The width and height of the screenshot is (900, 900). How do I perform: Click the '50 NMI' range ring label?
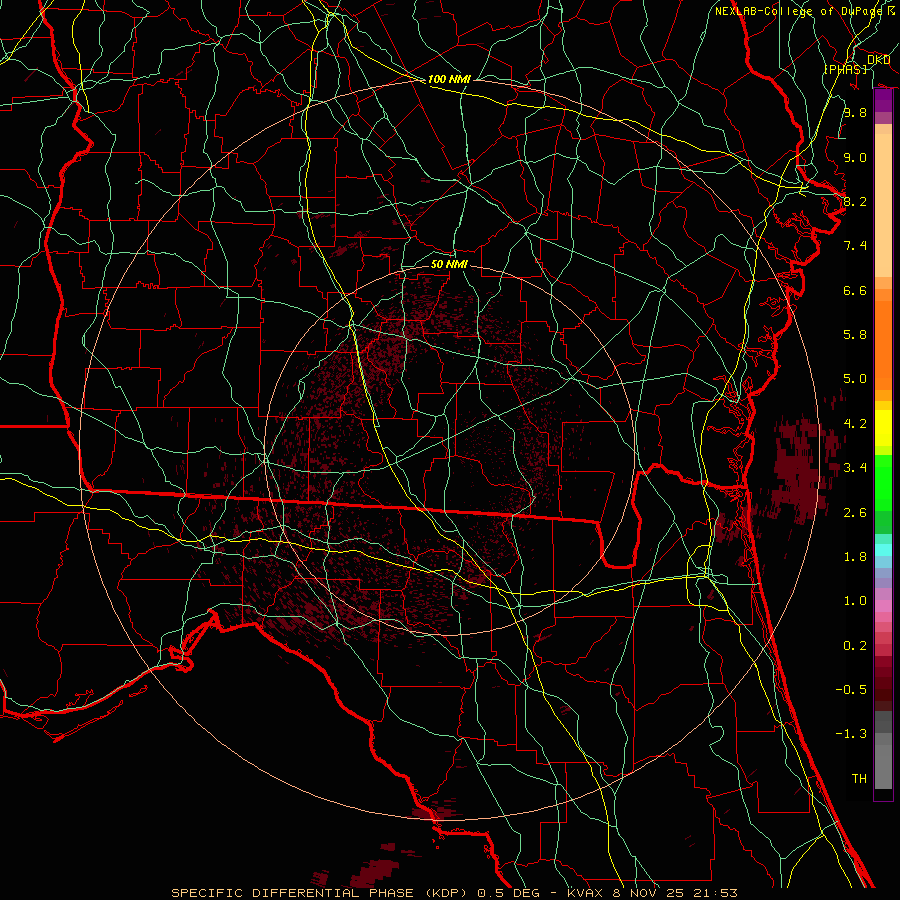(x=449, y=264)
